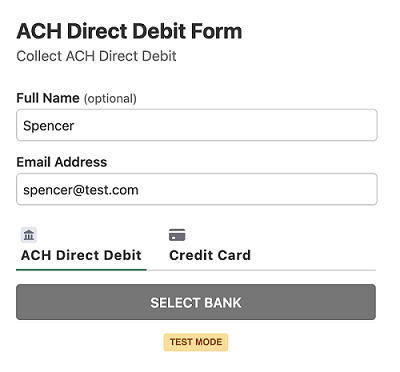Image resolution: width=400 pixels, height=372 pixels.
Task: Click the Collect ACH Direct Debit subtitle
Action: 96,56
